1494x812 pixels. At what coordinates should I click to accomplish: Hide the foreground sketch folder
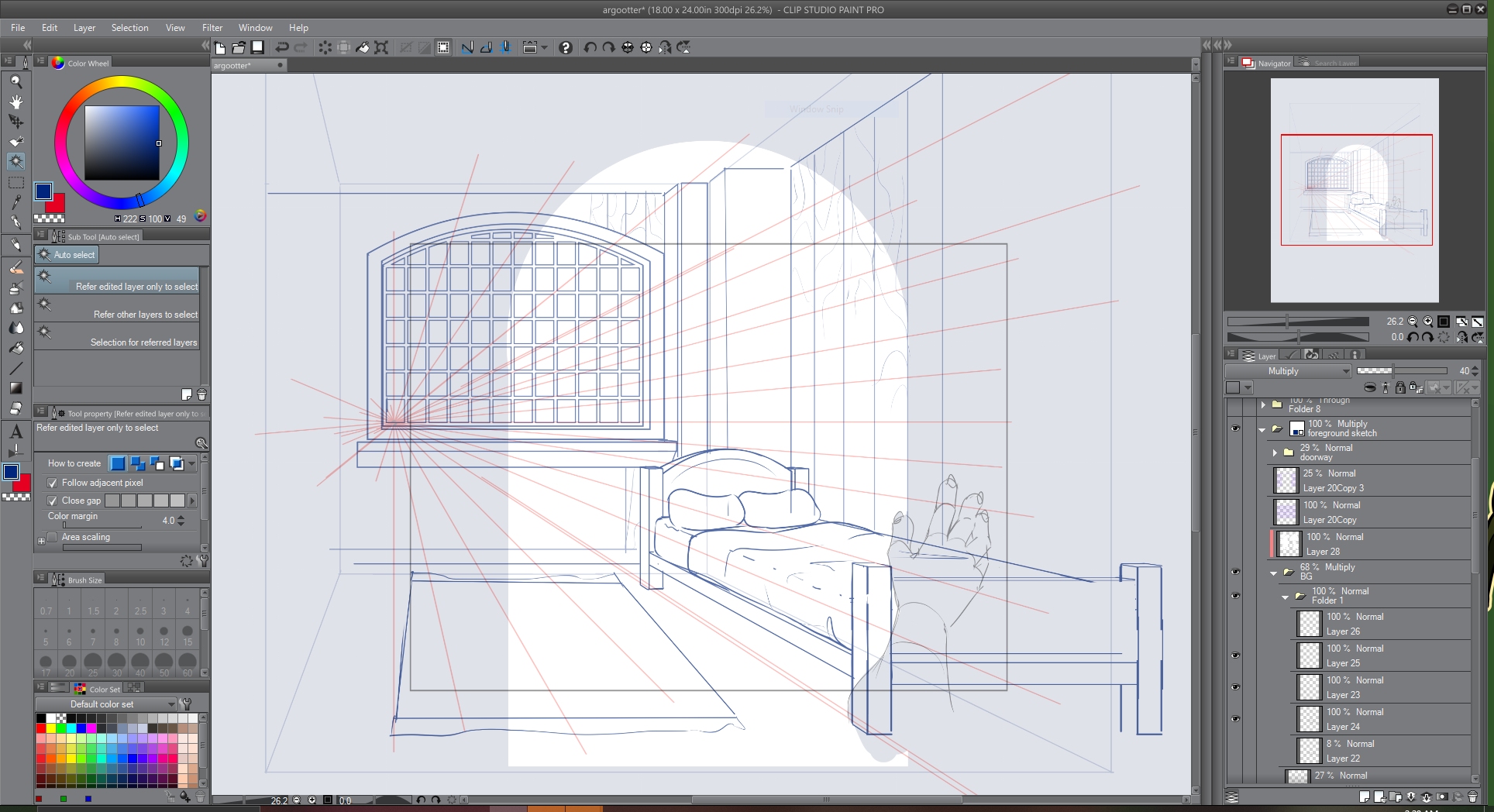pyautogui.click(x=1235, y=428)
